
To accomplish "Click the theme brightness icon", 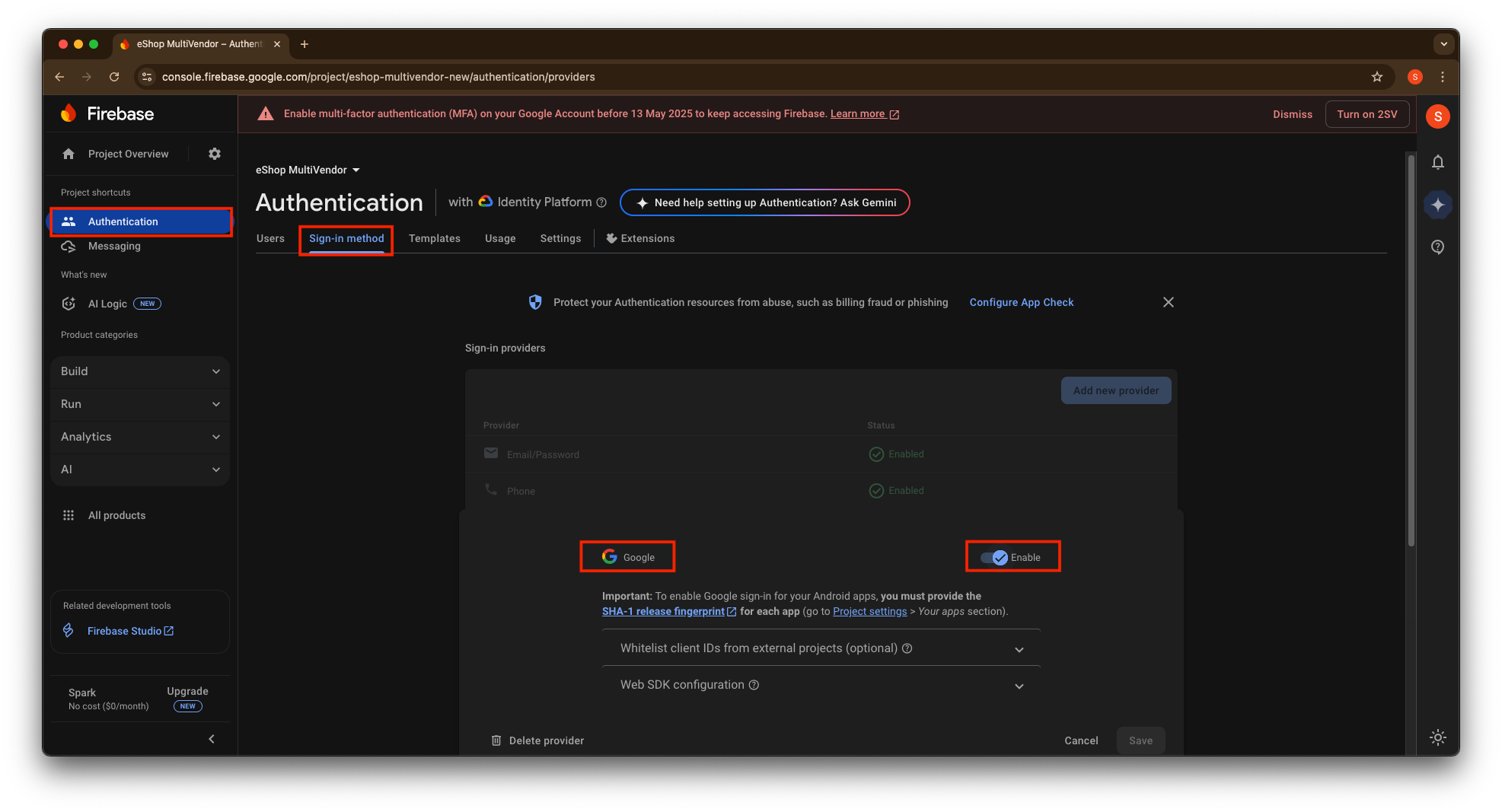I will click(1437, 737).
